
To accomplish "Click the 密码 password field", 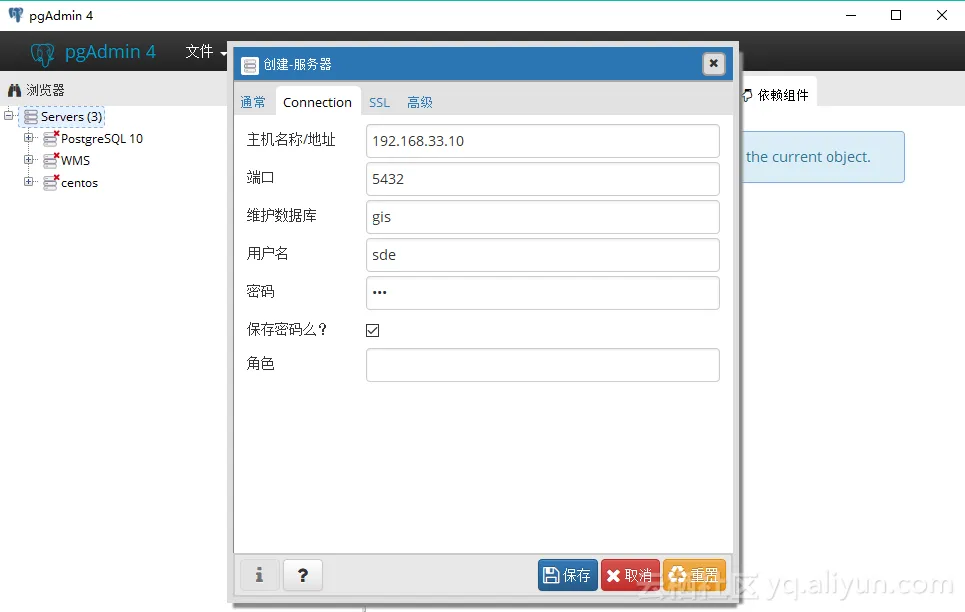I will coord(542,293).
